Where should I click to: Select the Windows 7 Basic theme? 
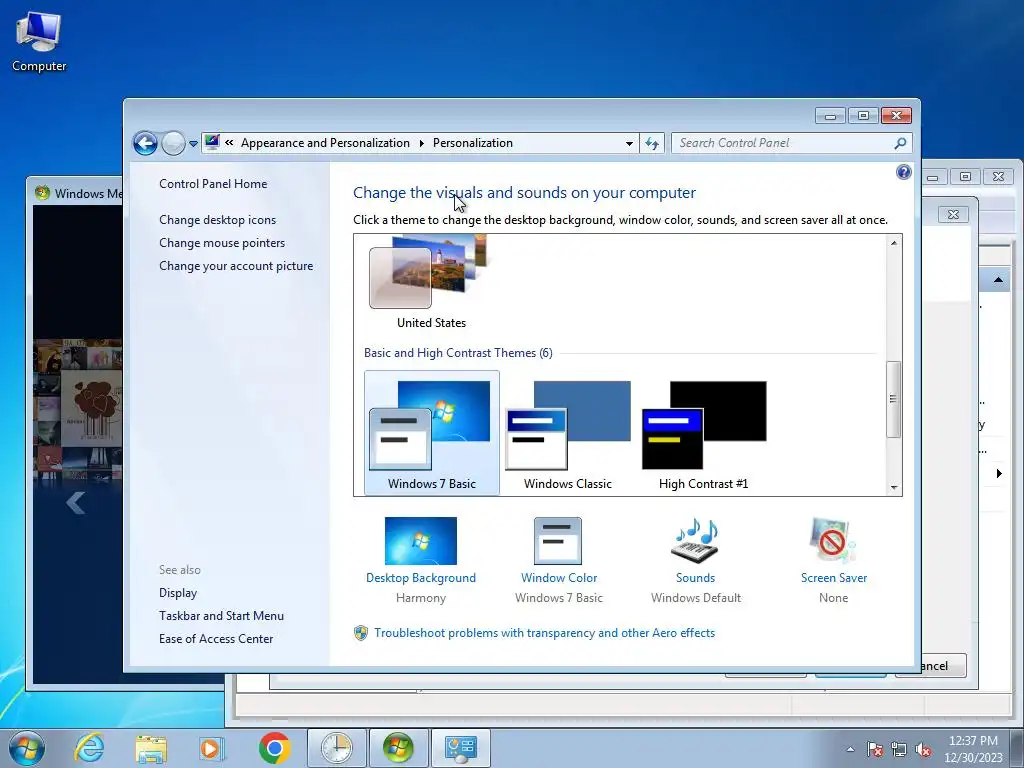coord(432,432)
